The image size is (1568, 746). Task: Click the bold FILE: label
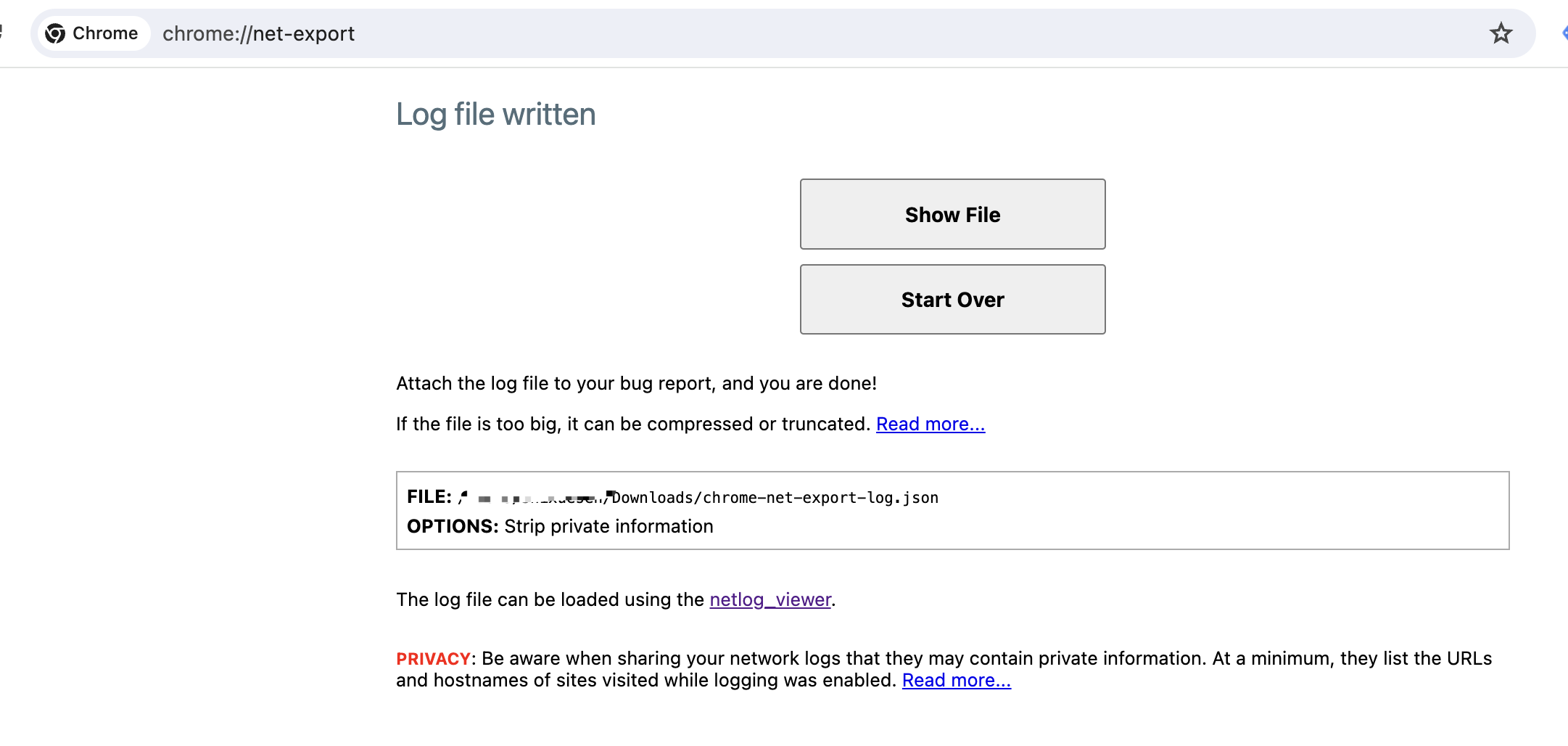[429, 497]
